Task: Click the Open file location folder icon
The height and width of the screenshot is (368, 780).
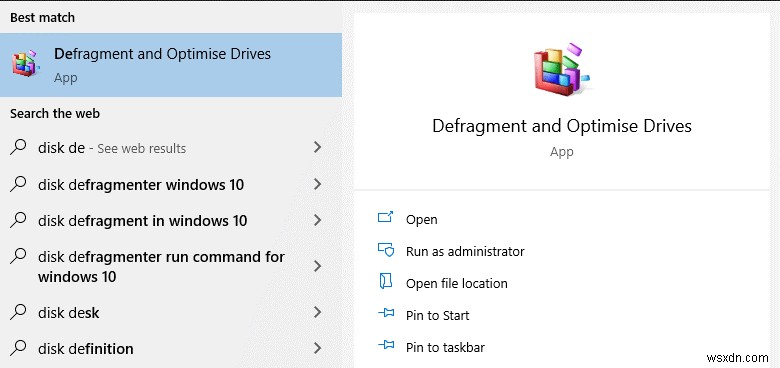Action: [386, 282]
